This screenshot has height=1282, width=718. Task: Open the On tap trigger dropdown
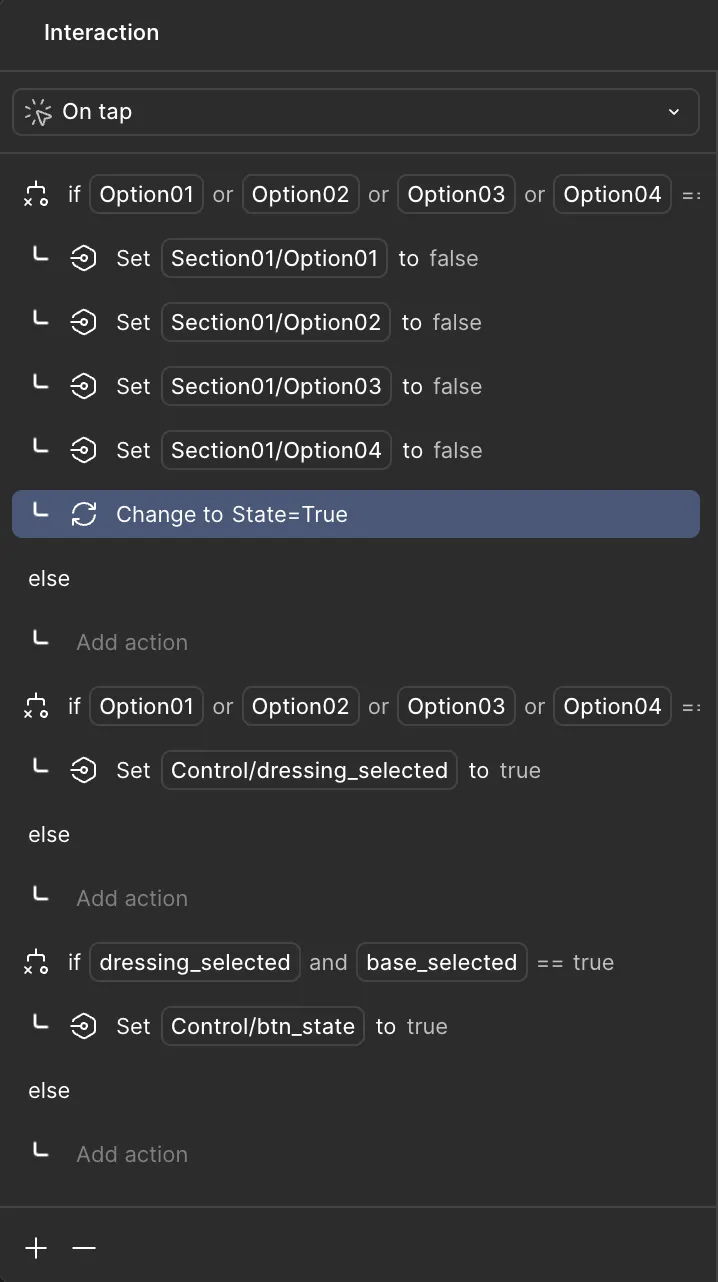coord(673,112)
